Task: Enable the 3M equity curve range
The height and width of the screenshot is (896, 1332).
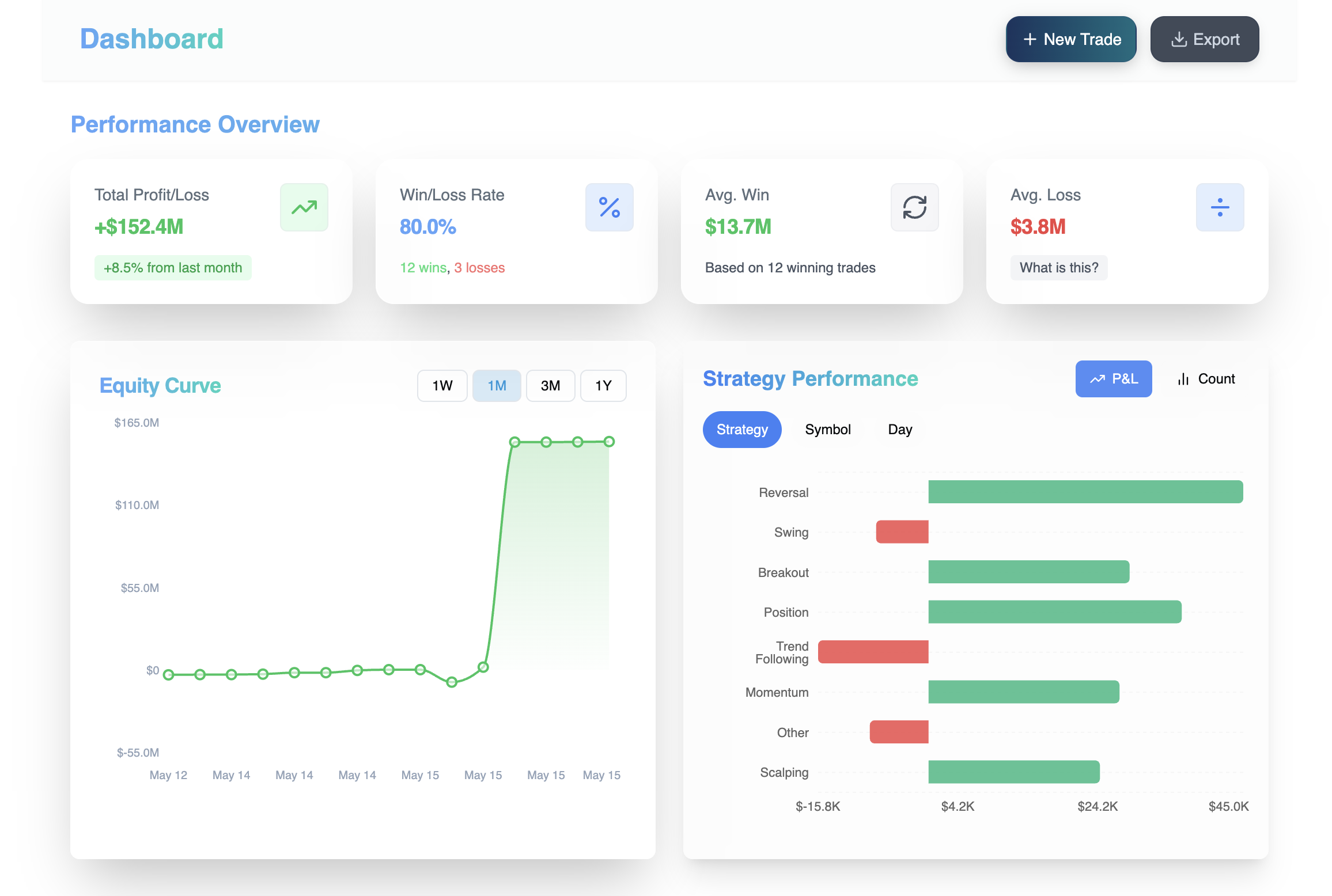Action: (x=550, y=385)
